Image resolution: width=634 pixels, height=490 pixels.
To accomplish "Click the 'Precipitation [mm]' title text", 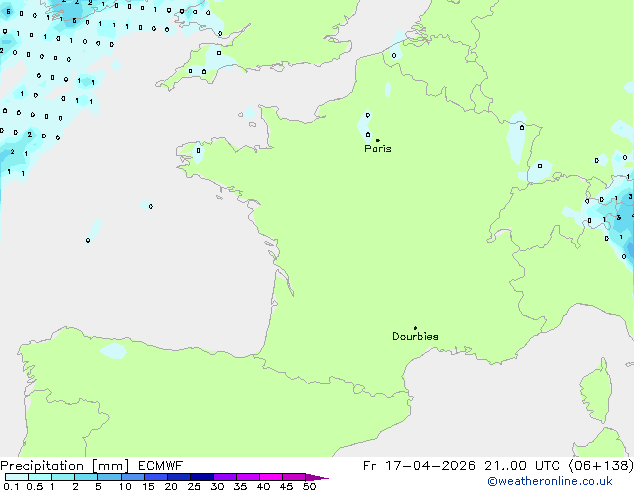I will pos(65,466).
